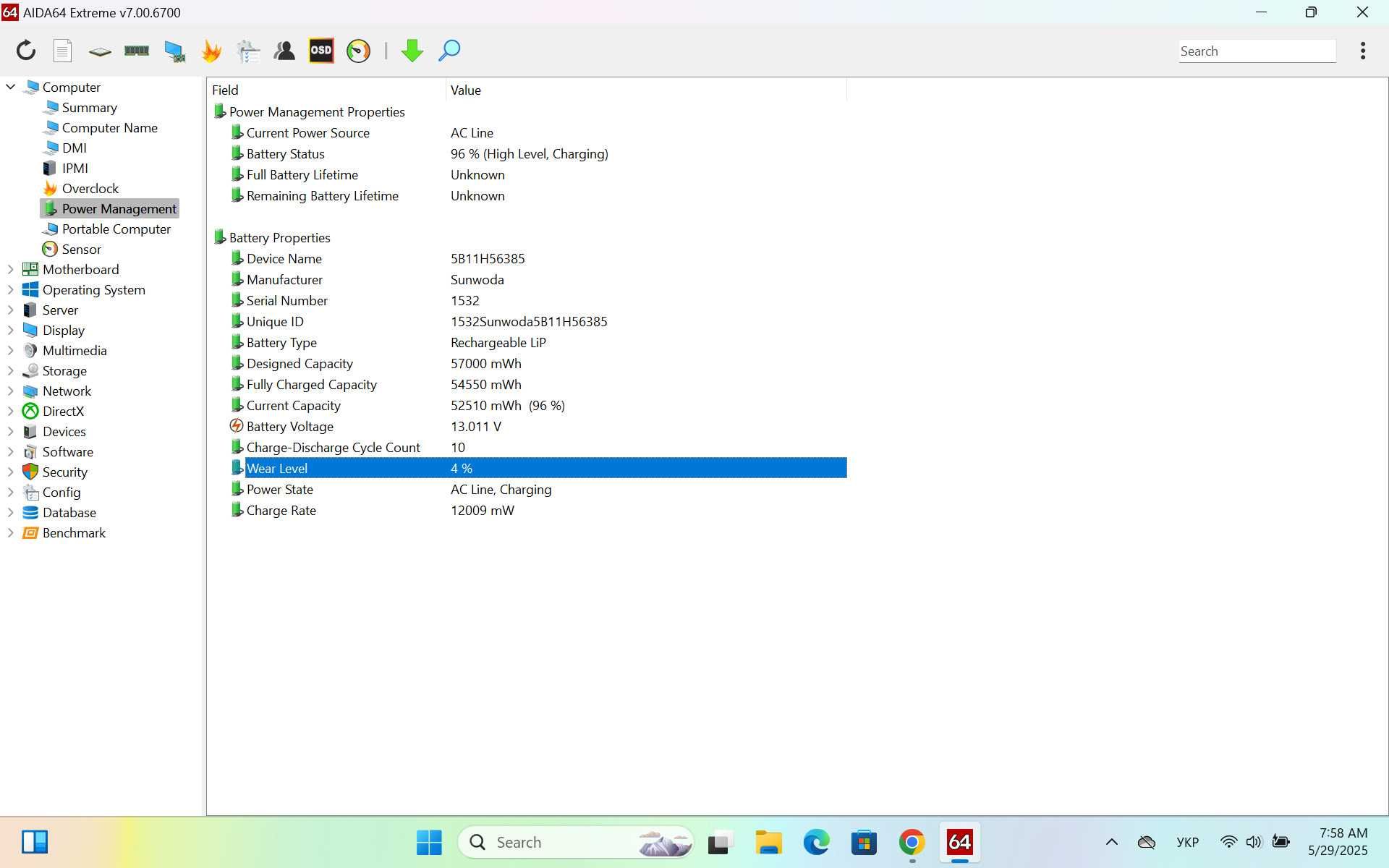Open the Report toolbar icon
The width and height of the screenshot is (1389, 868).
tap(63, 51)
